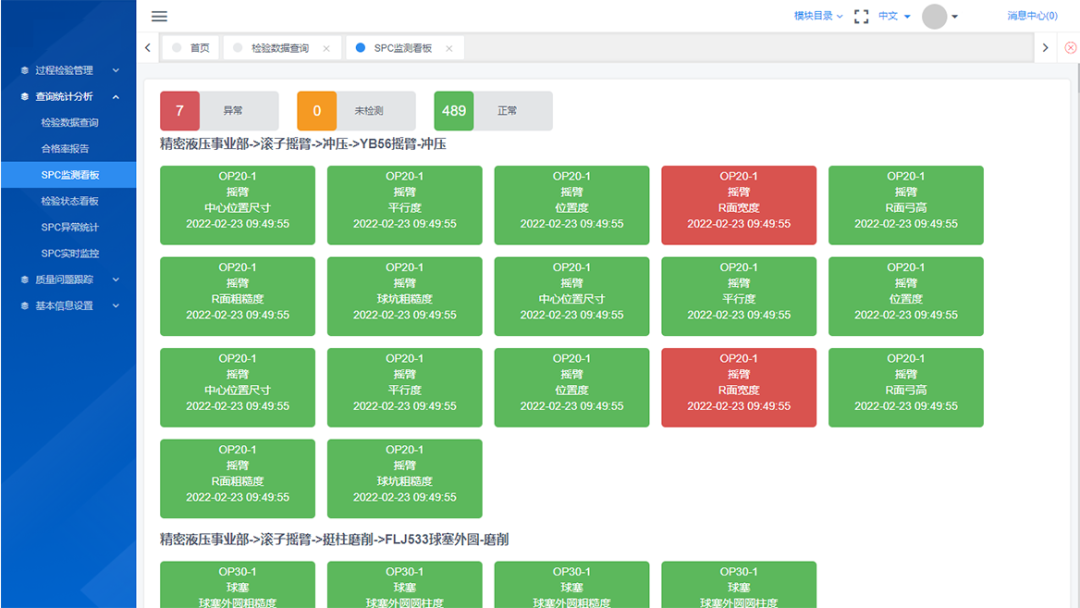The height and width of the screenshot is (608, 1080).
Task: Open first-row 平行度 card
Action: 405,205
